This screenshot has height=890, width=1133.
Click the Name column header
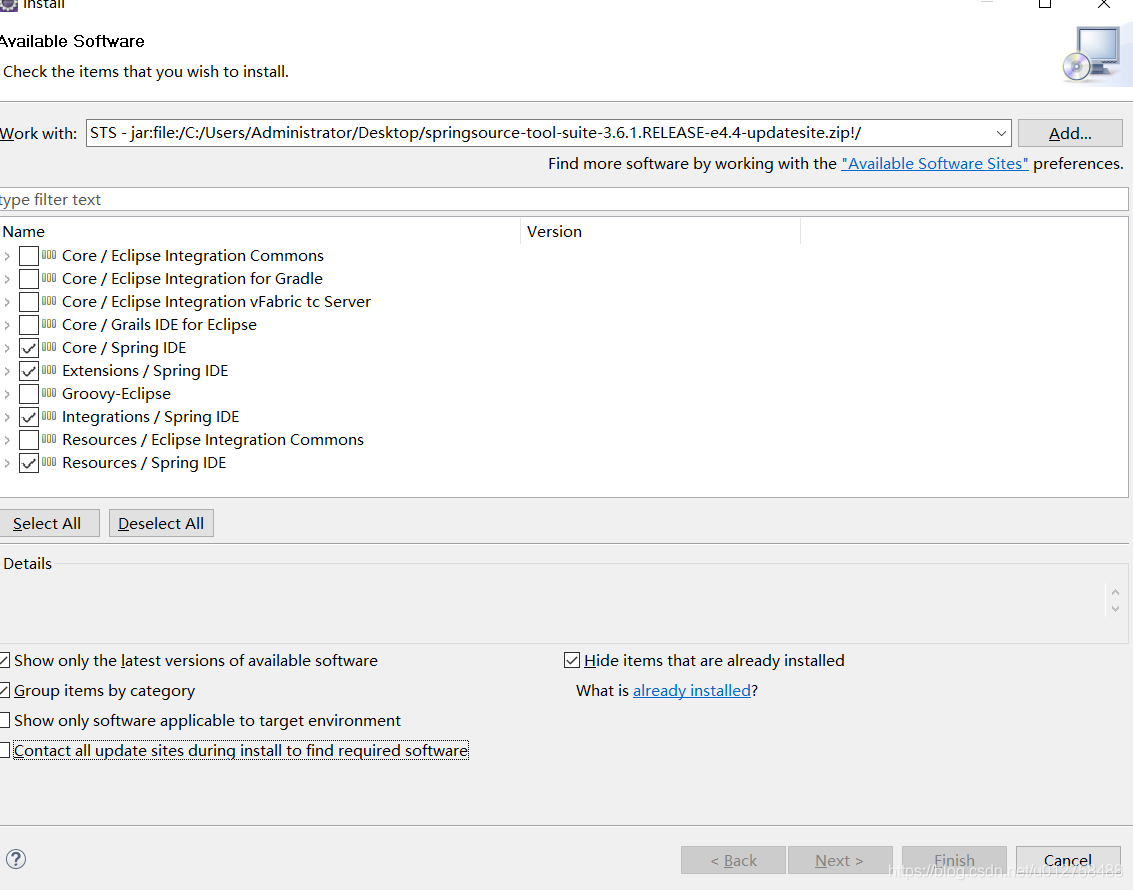tap(260, 231)
